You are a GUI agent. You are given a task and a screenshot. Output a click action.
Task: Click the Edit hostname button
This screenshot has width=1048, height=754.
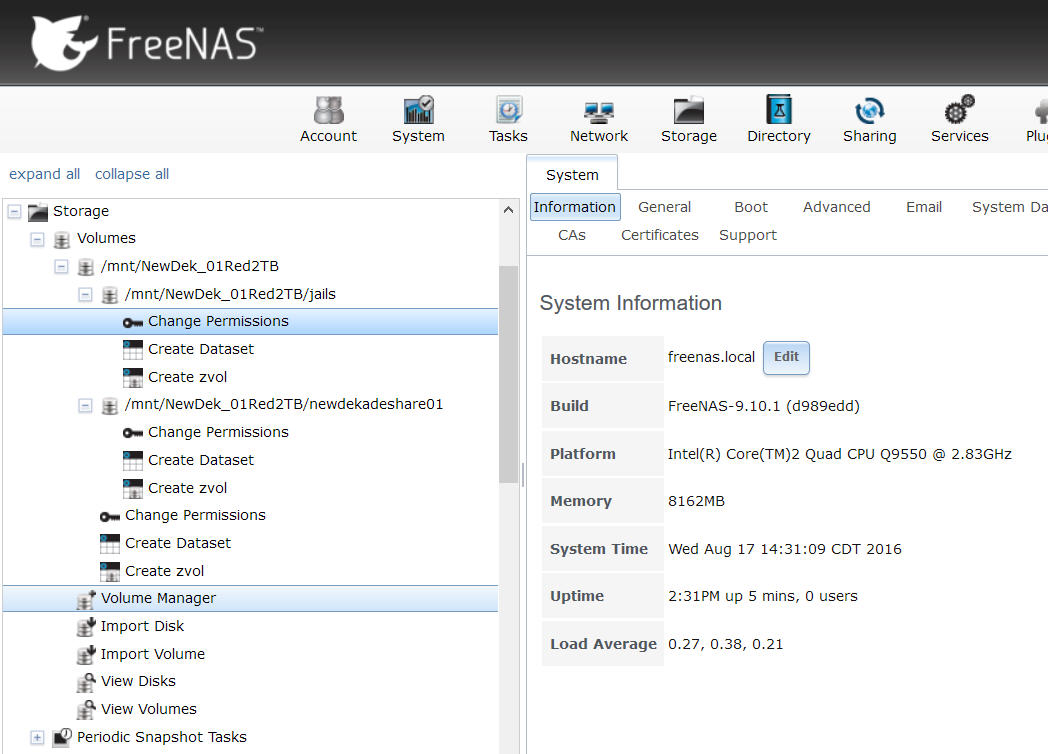pyautogui.click(x=786, y=358)
